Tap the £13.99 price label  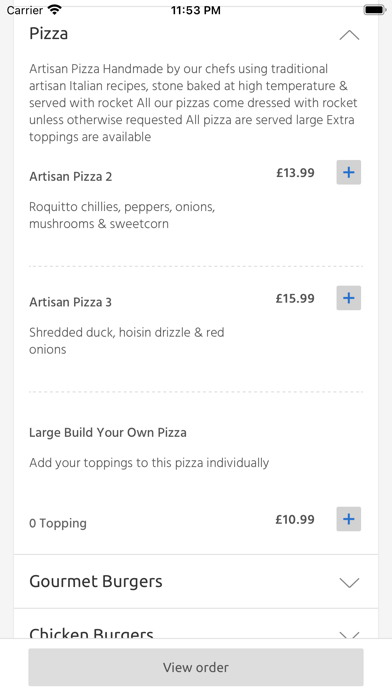[295, 173]
